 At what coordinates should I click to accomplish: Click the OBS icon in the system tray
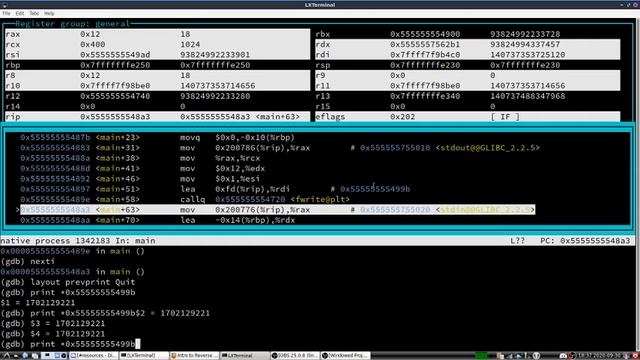tap(572, 356)
